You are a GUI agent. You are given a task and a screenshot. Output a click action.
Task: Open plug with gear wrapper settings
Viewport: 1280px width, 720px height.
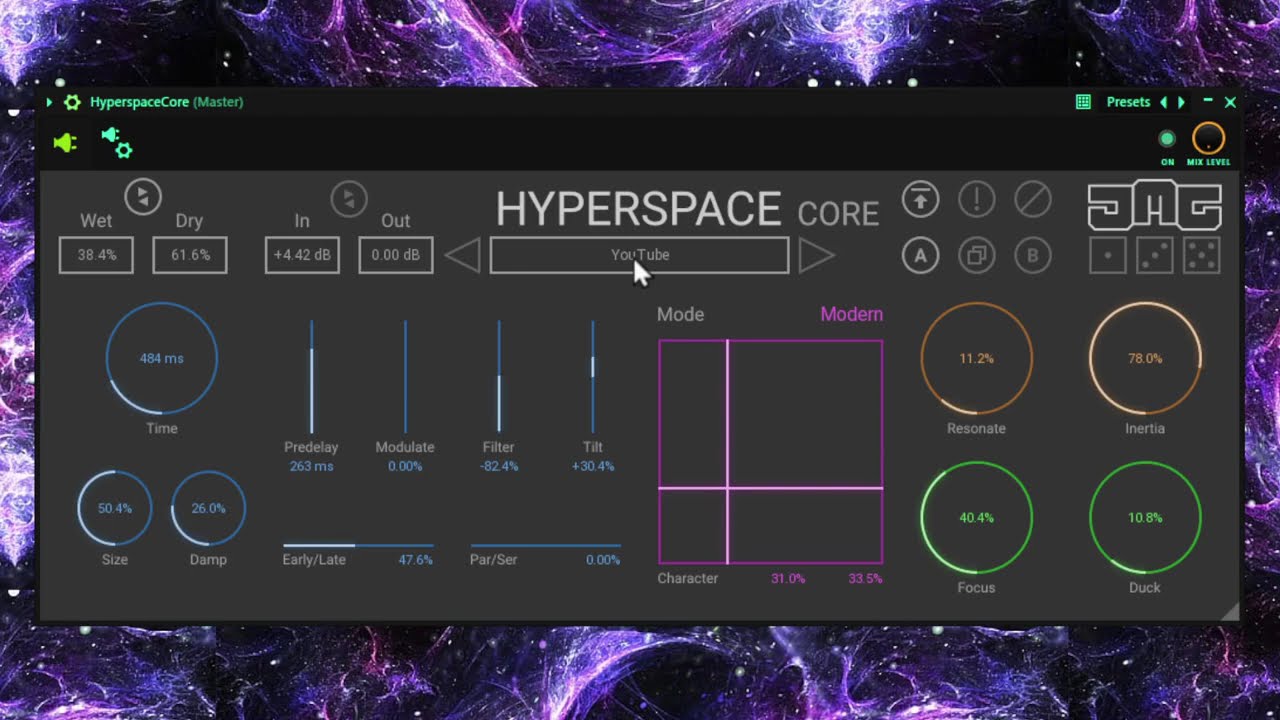(x=117, y=143)
